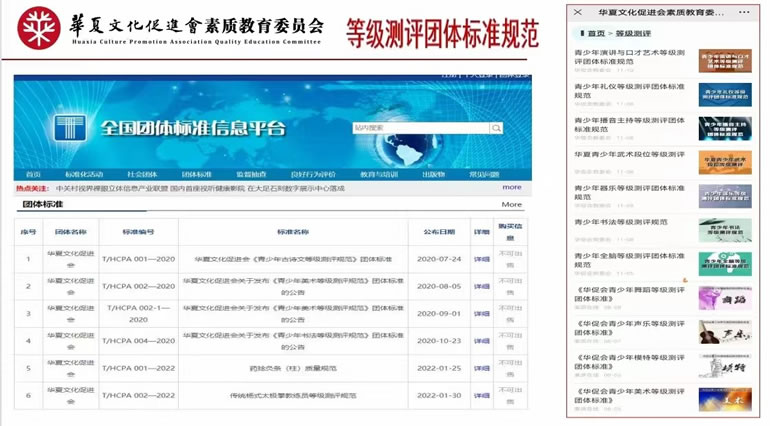This screenshot has height=426, width=770.
Task: Click the date cell 2022-01-30
Action: pos(439,396)
